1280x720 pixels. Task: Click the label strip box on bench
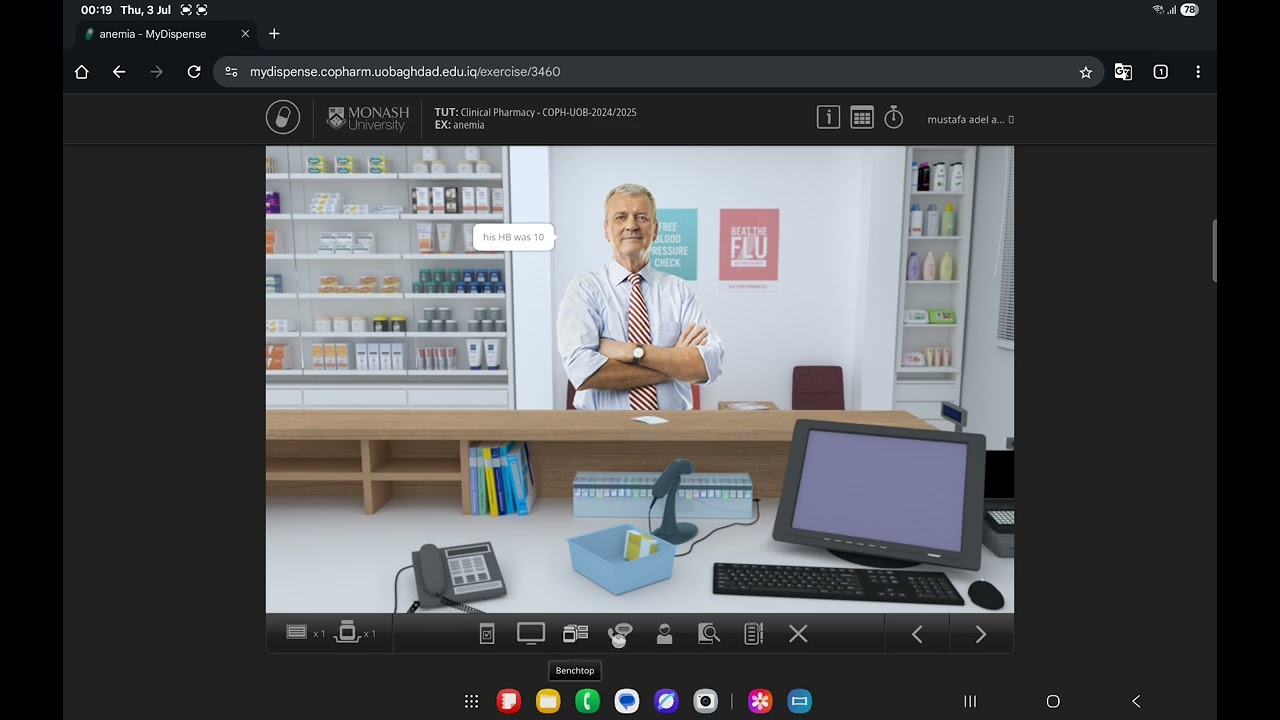coord(660,495)
